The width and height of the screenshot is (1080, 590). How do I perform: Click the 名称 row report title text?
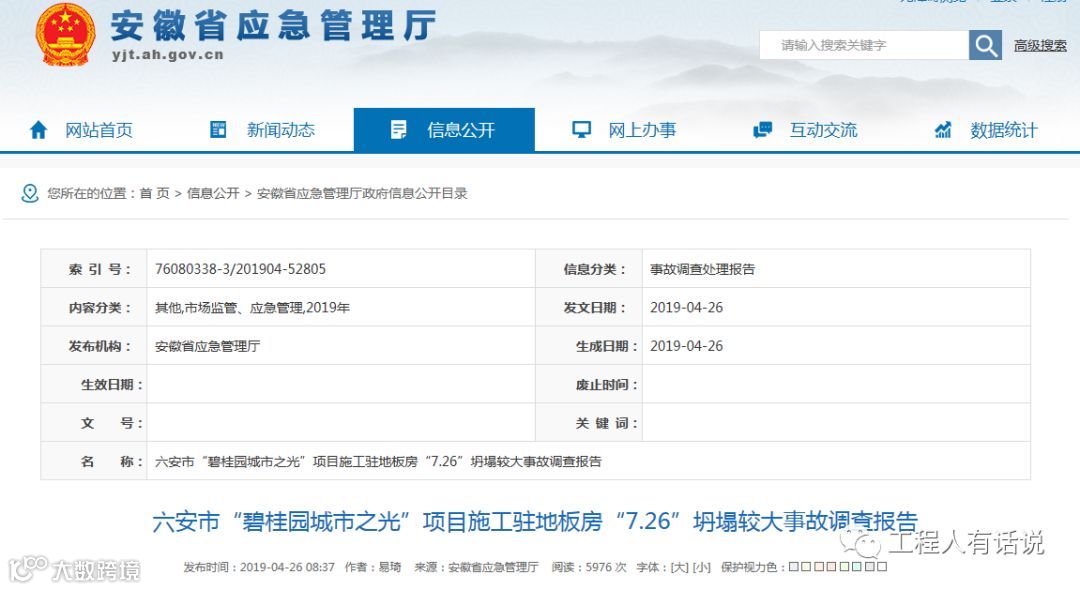point(378,461)
